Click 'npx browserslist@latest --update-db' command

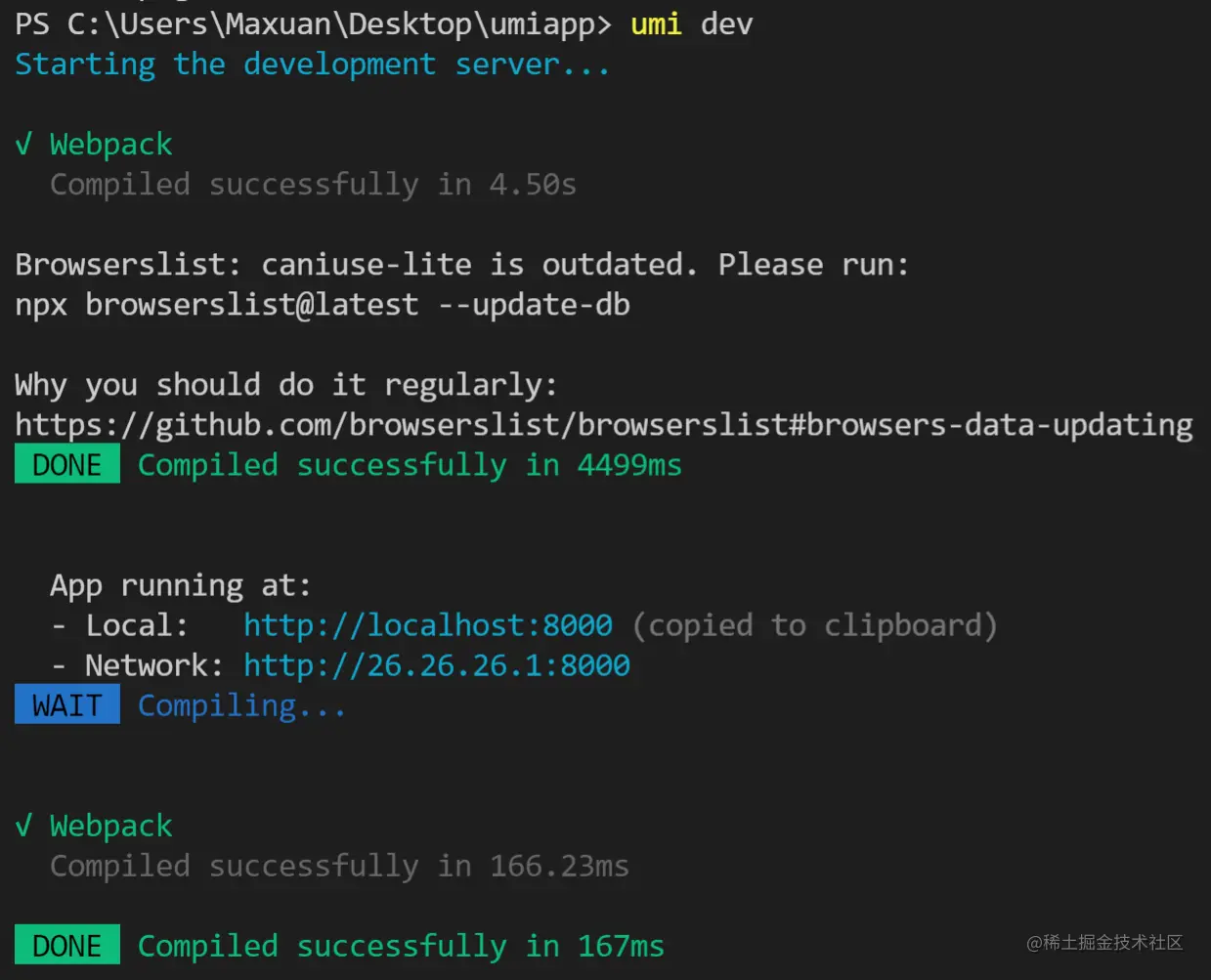323,305
